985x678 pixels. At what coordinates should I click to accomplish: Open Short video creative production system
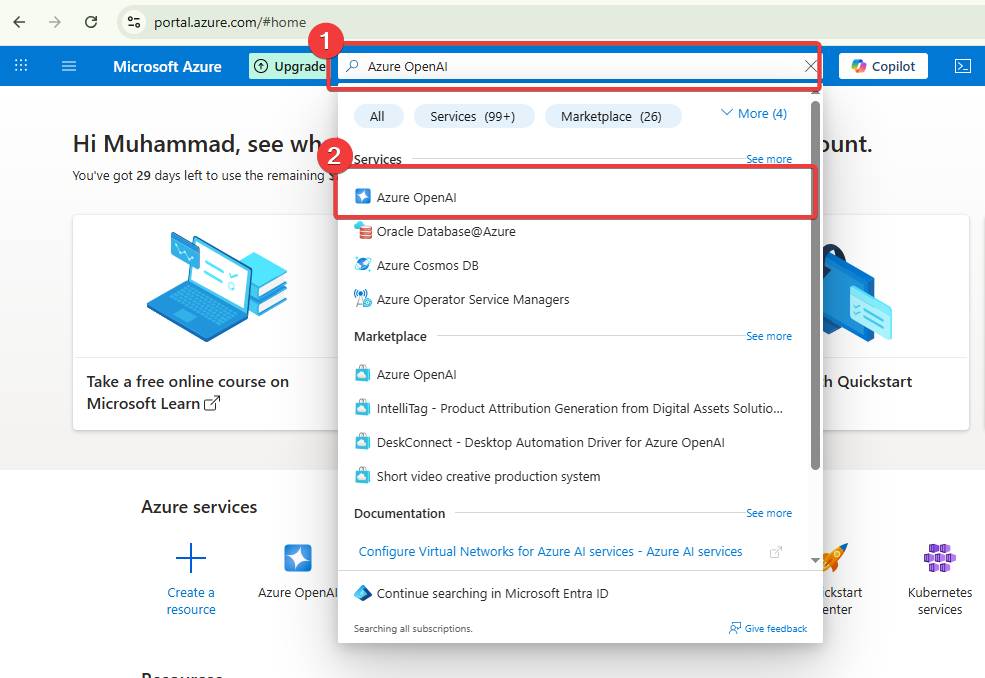575,476
